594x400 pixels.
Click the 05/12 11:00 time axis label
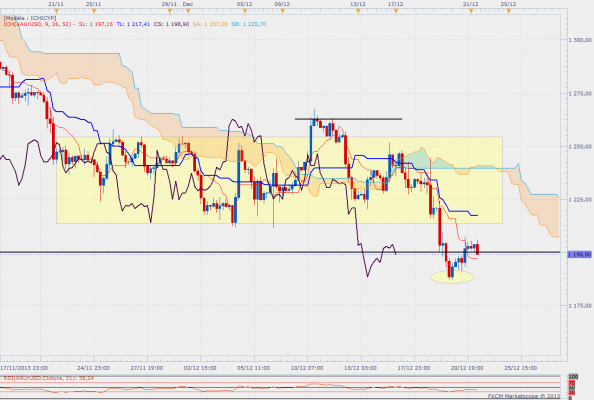coord(253,368)
